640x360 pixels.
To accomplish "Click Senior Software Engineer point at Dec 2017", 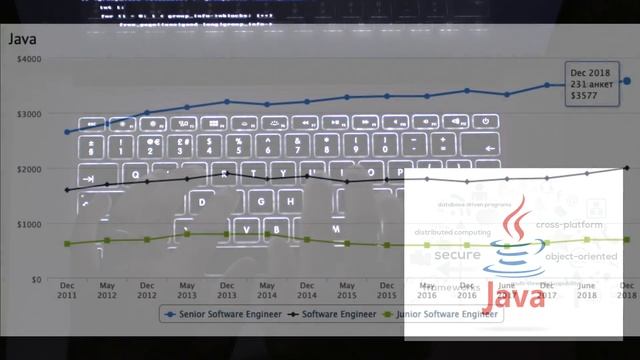I will (547, 85).
